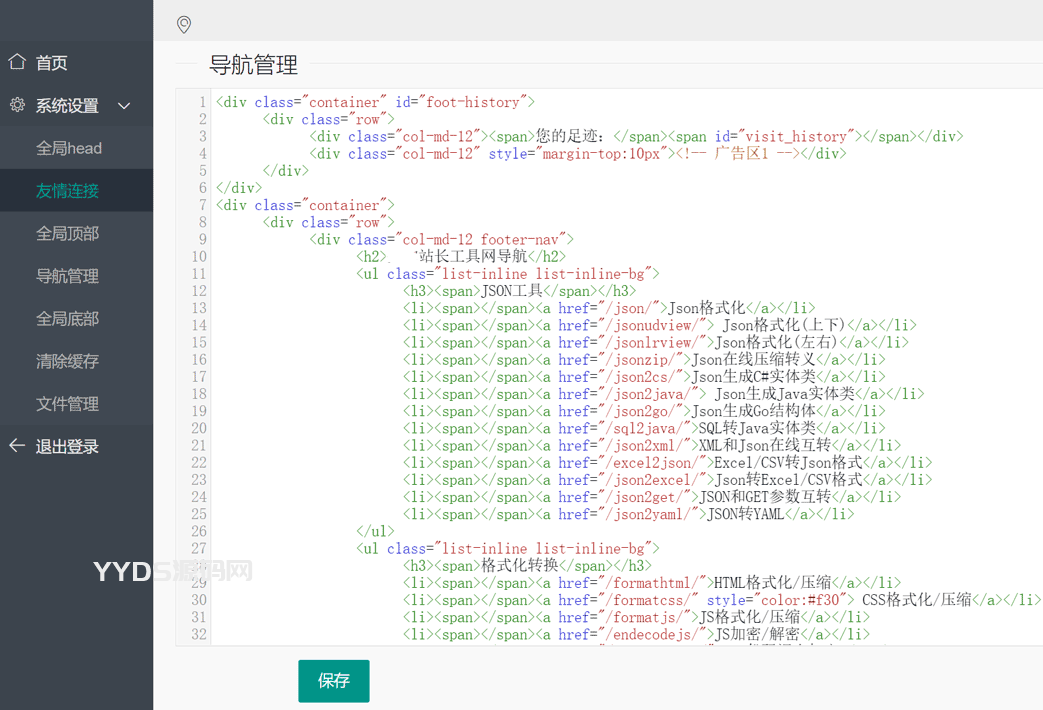
Task: Open the 文件管理 menu item
Action: [68, 404]
